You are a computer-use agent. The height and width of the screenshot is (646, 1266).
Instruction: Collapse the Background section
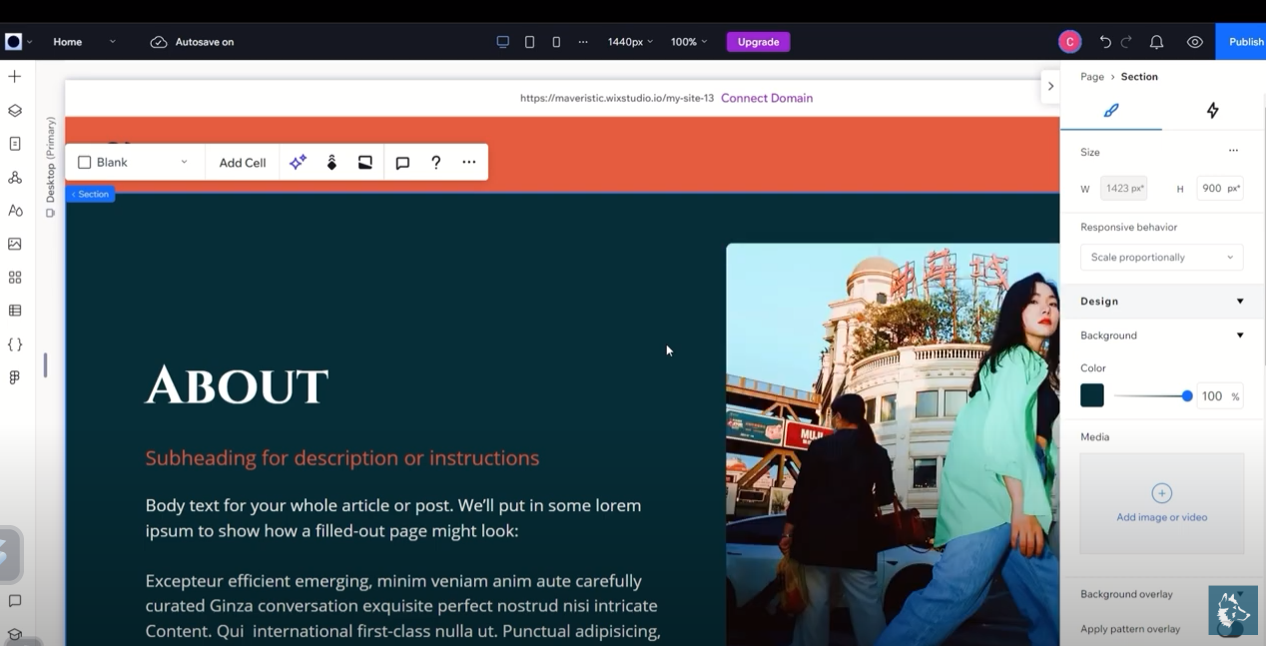pyautogui.click(x=1240, y=336)
